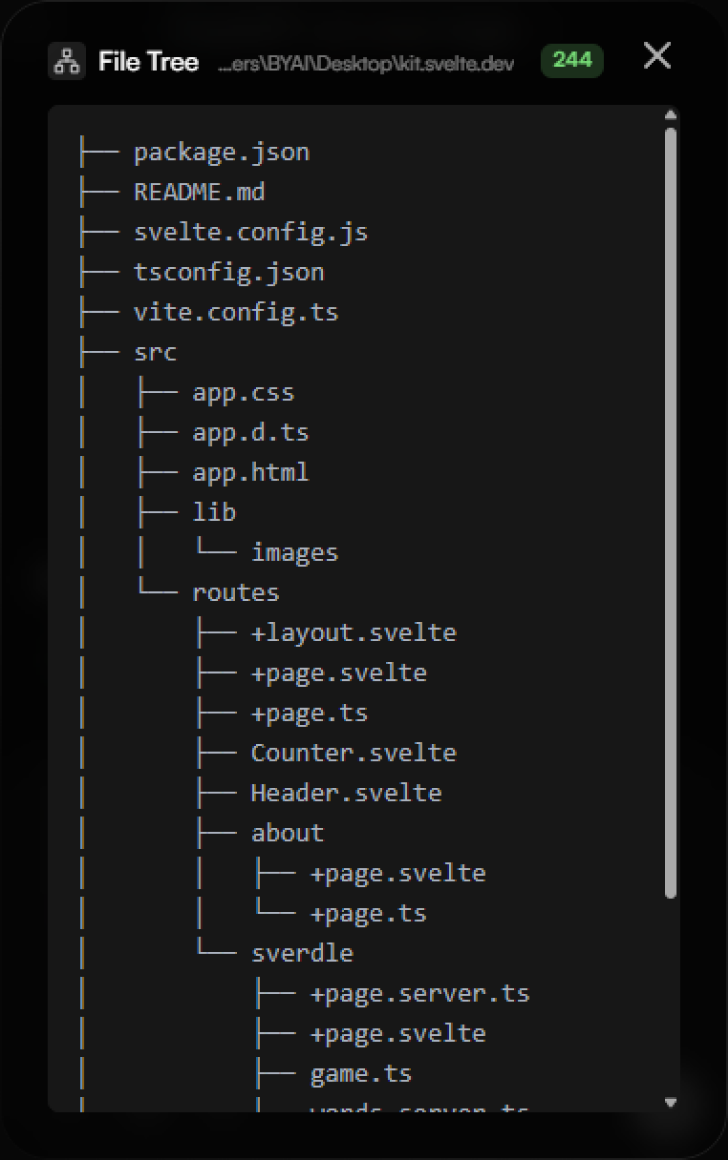The height and width of the screenshot is (1160, 728).
Task: Click the sverdle folder entry
Action: (x=302, y=953)
